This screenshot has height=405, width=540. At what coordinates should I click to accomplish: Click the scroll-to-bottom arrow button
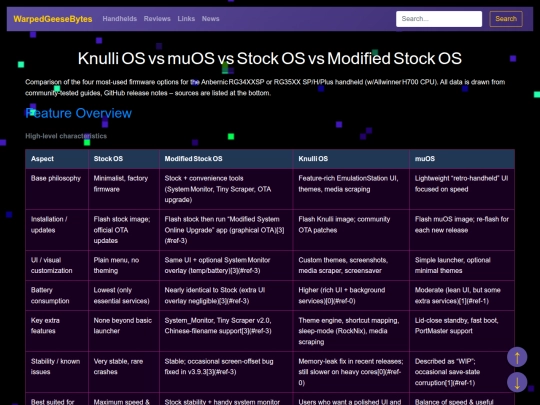pyautogui.click(x=517, y=382)
